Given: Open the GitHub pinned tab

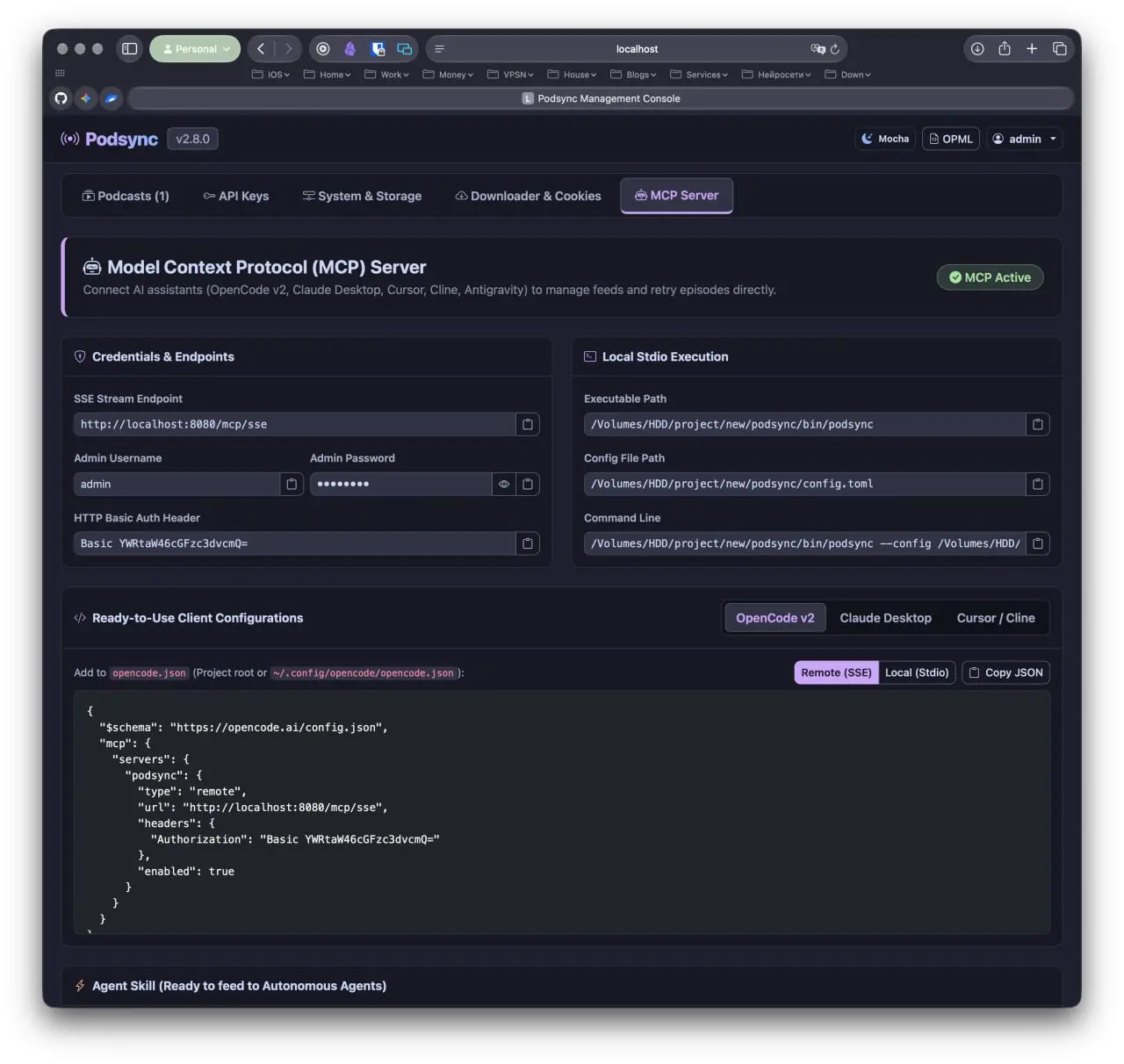Looking at the screenshot, I should coord(61,98).
